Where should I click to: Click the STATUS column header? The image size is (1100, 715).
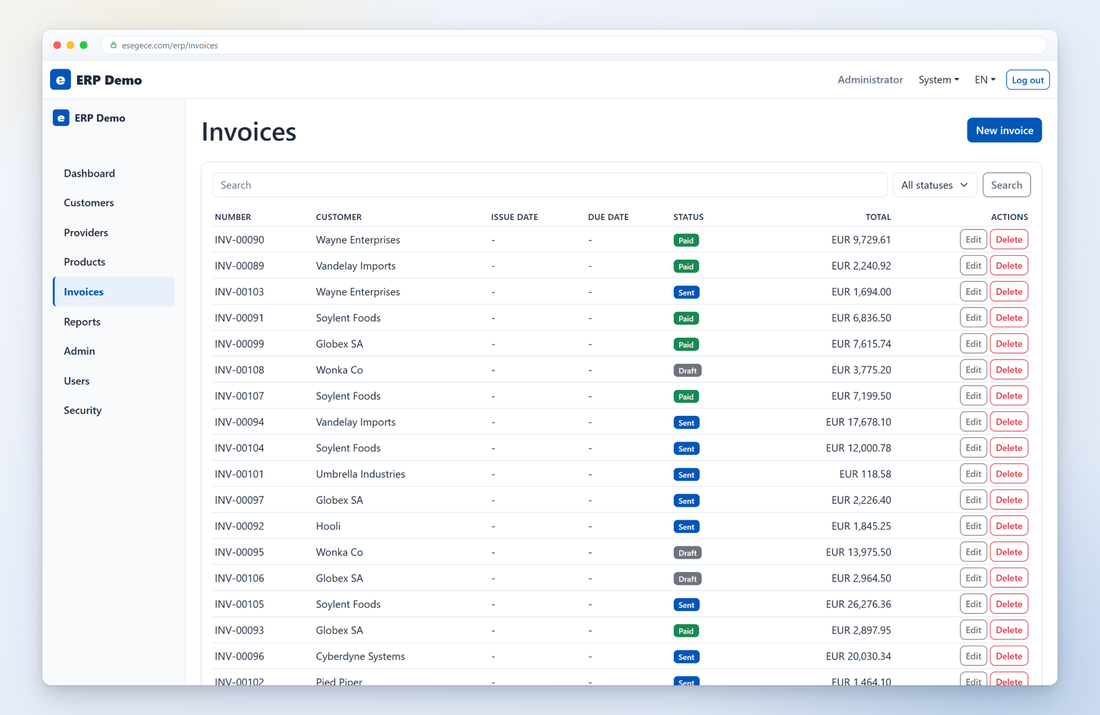tap(688, 217)
